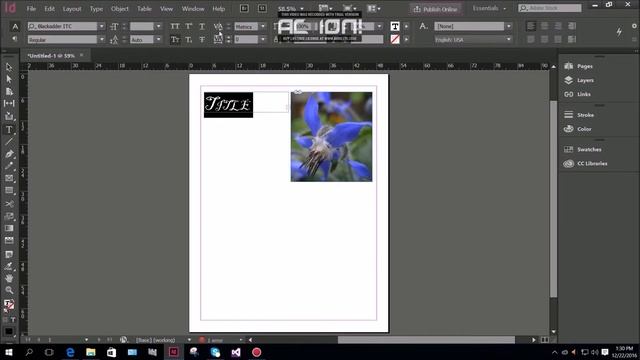This screenshot has height=360, width=640.
Task: Open the Type menu
Action: coord(96,9)
